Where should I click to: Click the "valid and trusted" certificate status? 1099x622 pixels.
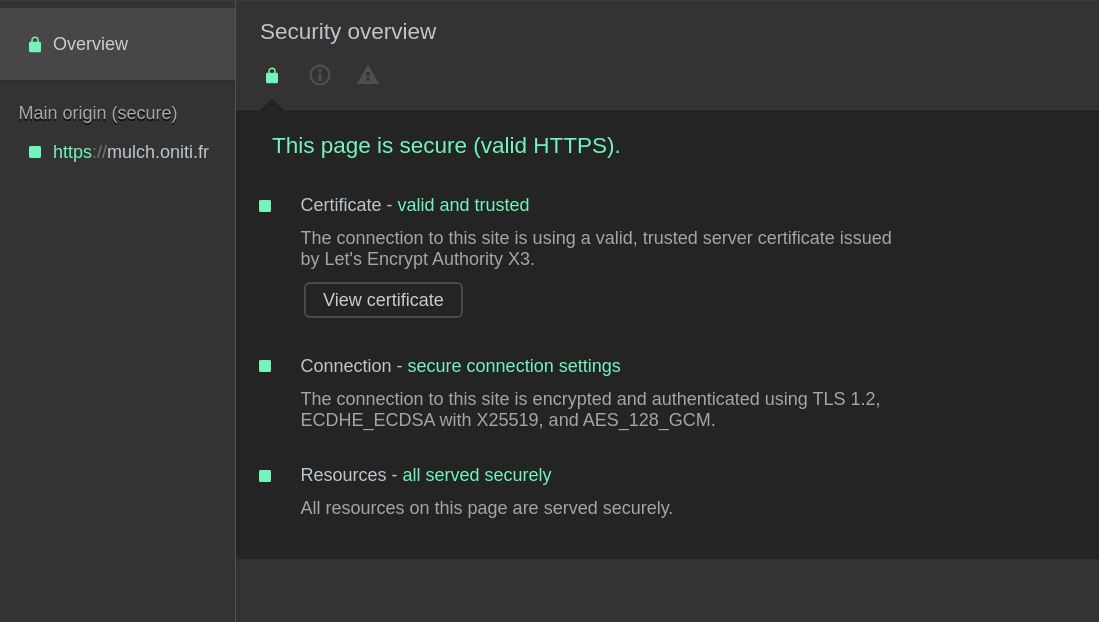(x=463, y=205)
